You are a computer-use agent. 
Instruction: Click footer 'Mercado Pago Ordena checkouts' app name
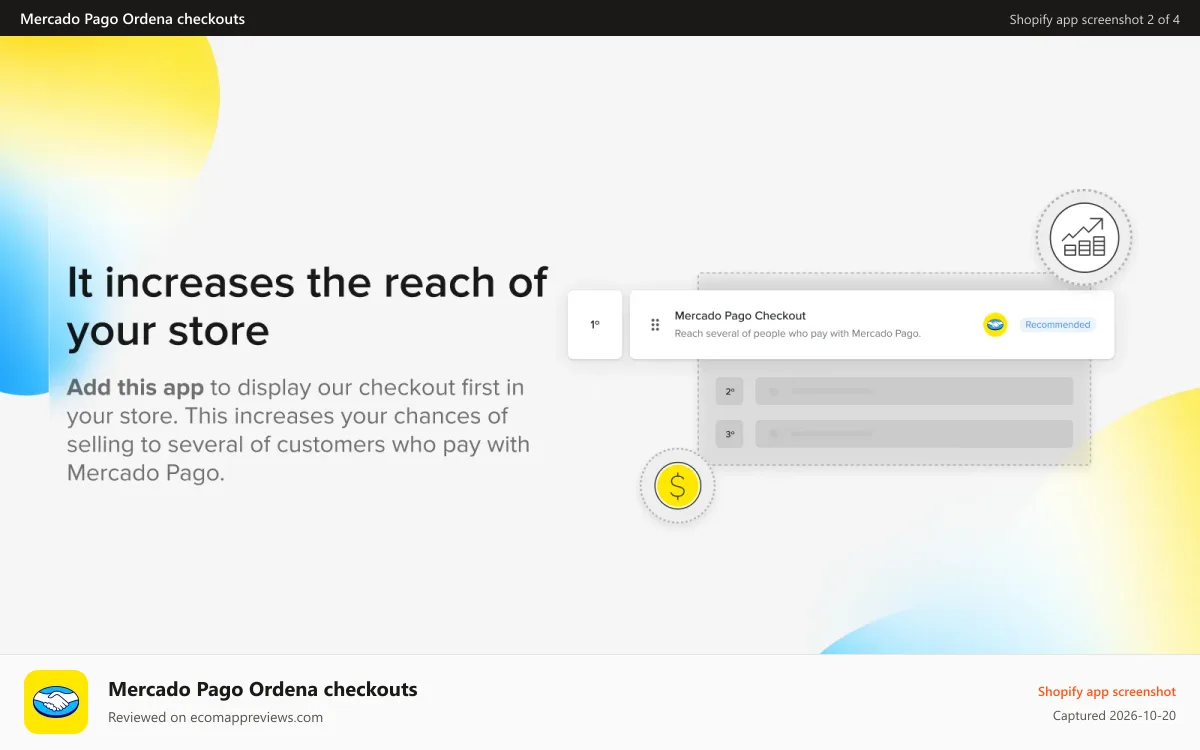263,689
